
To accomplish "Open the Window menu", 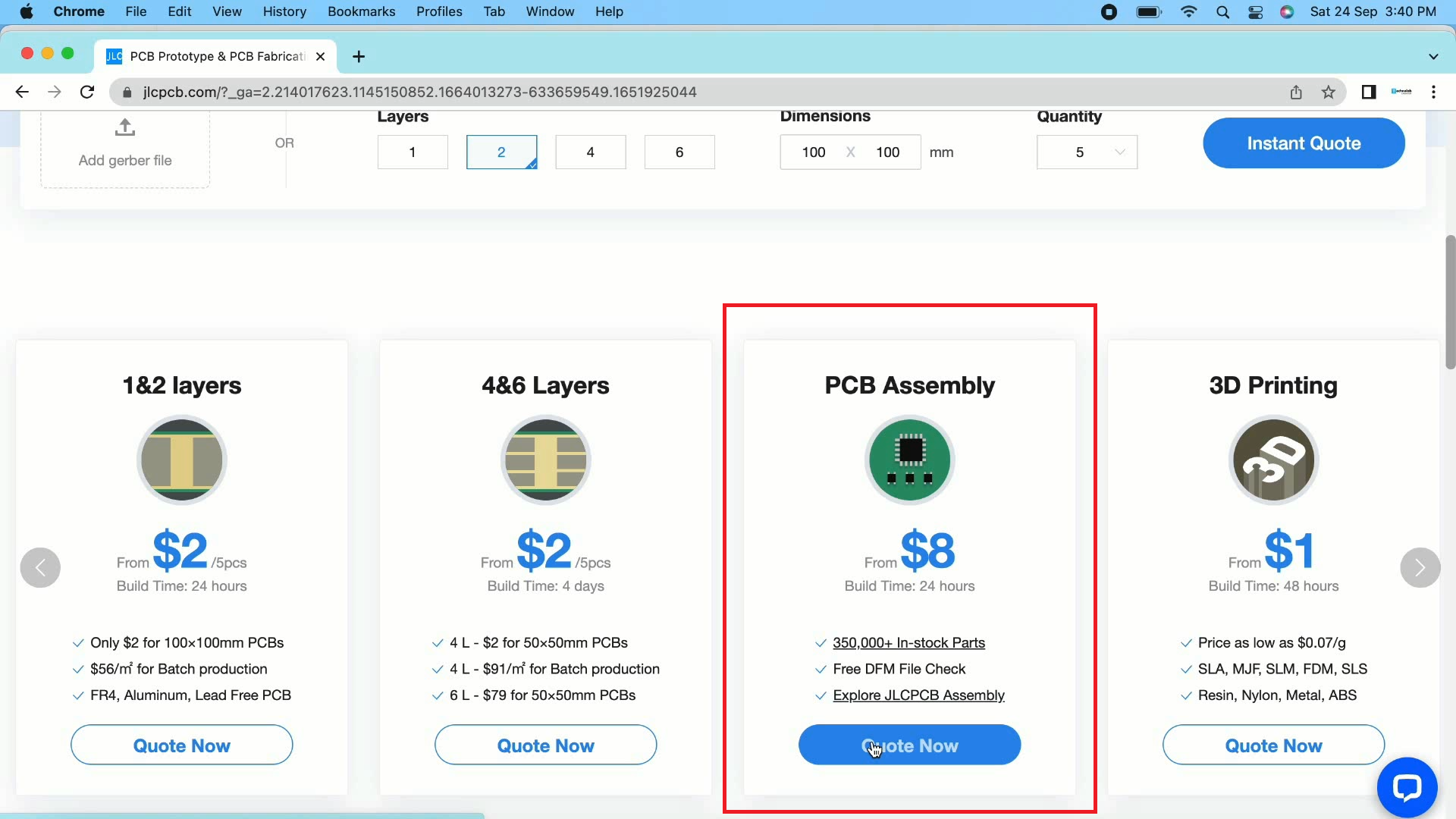I will tap(550, 11).
